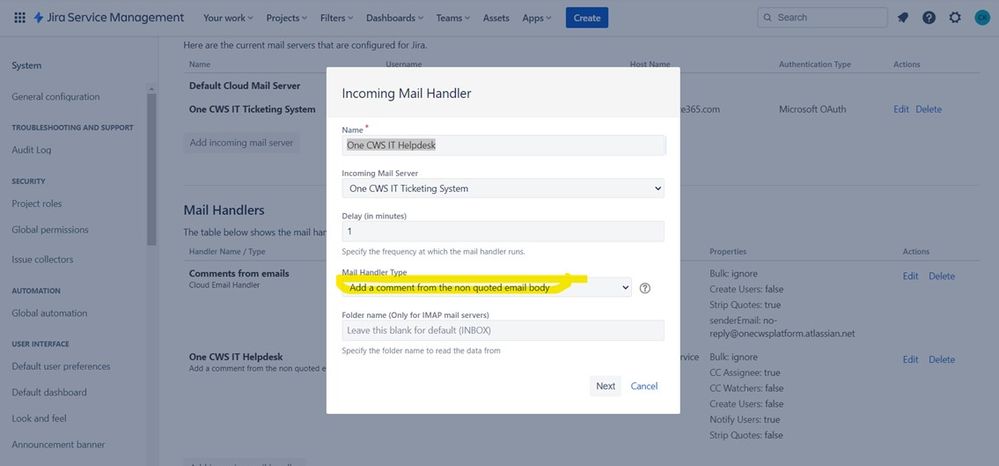Open Default user preferences in sidebar
Screen dimensions: 999x466
click(61, 367)
